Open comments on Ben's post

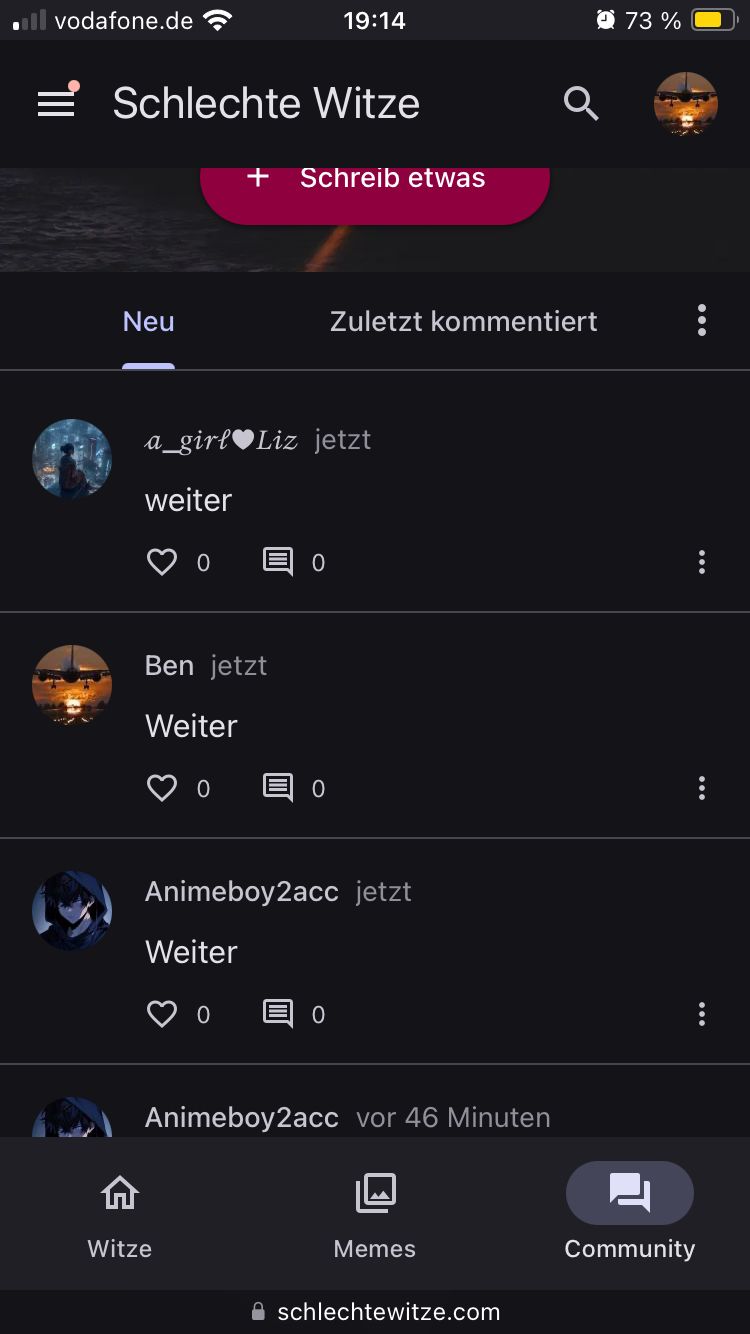click(278, 788)
